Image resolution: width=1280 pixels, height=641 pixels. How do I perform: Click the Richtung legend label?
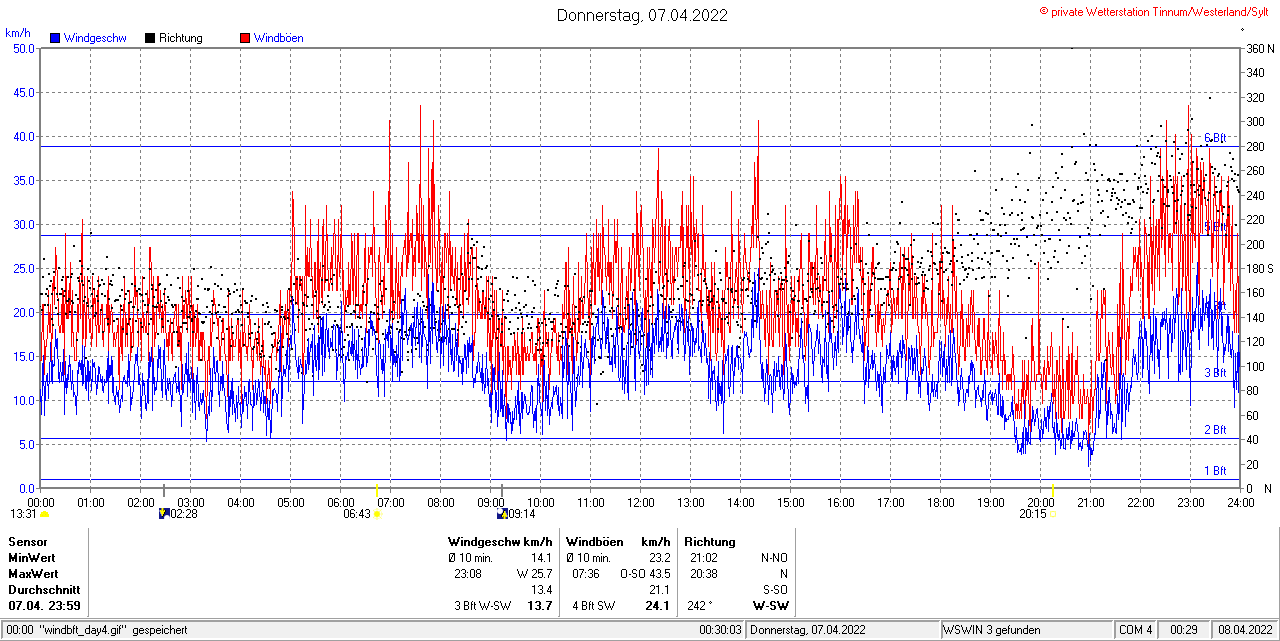pos(181,38)
